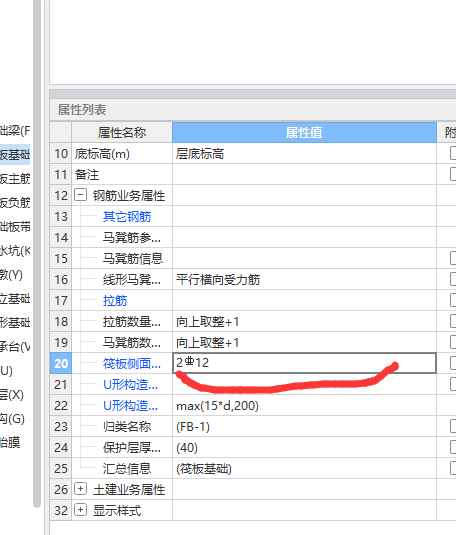
Task: Select the 形基础 item in left list
Action: tap(15, 322)
